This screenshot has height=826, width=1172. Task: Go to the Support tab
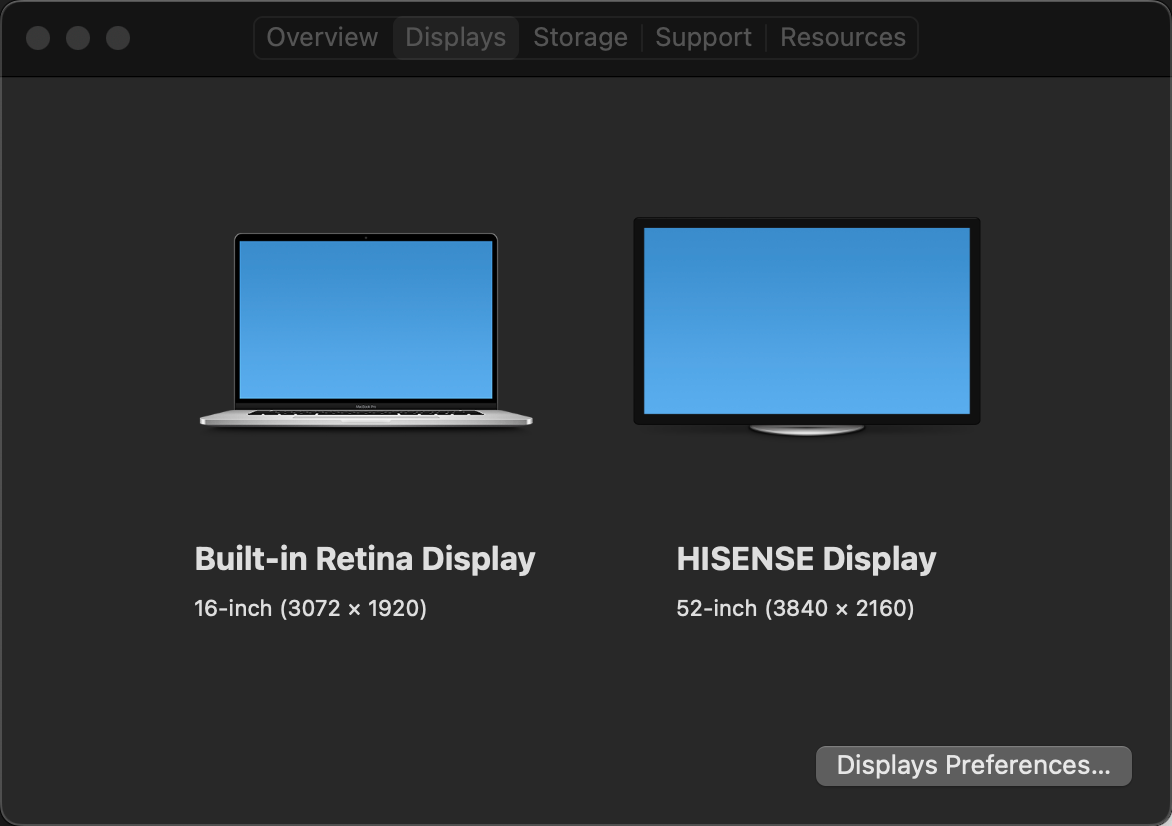point(703,37)
